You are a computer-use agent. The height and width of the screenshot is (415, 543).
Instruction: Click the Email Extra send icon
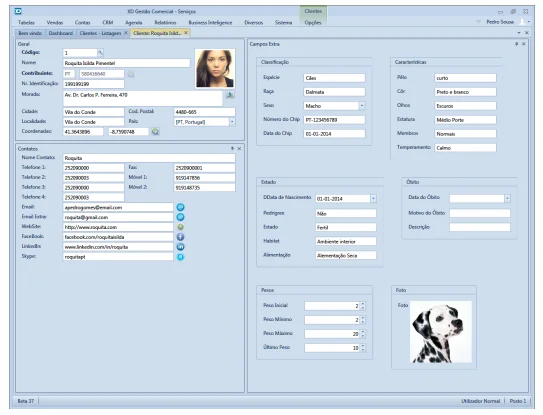click(x=180, y=217)
